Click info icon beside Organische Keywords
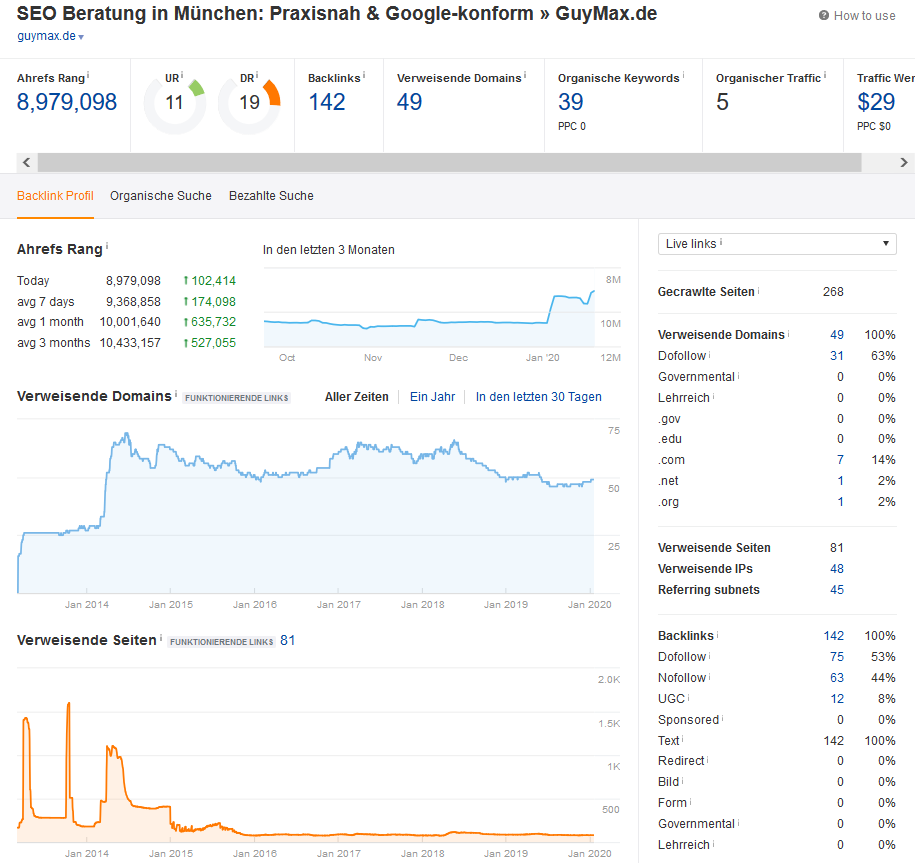Screen dimensions: 915x863 click(683, 75)
